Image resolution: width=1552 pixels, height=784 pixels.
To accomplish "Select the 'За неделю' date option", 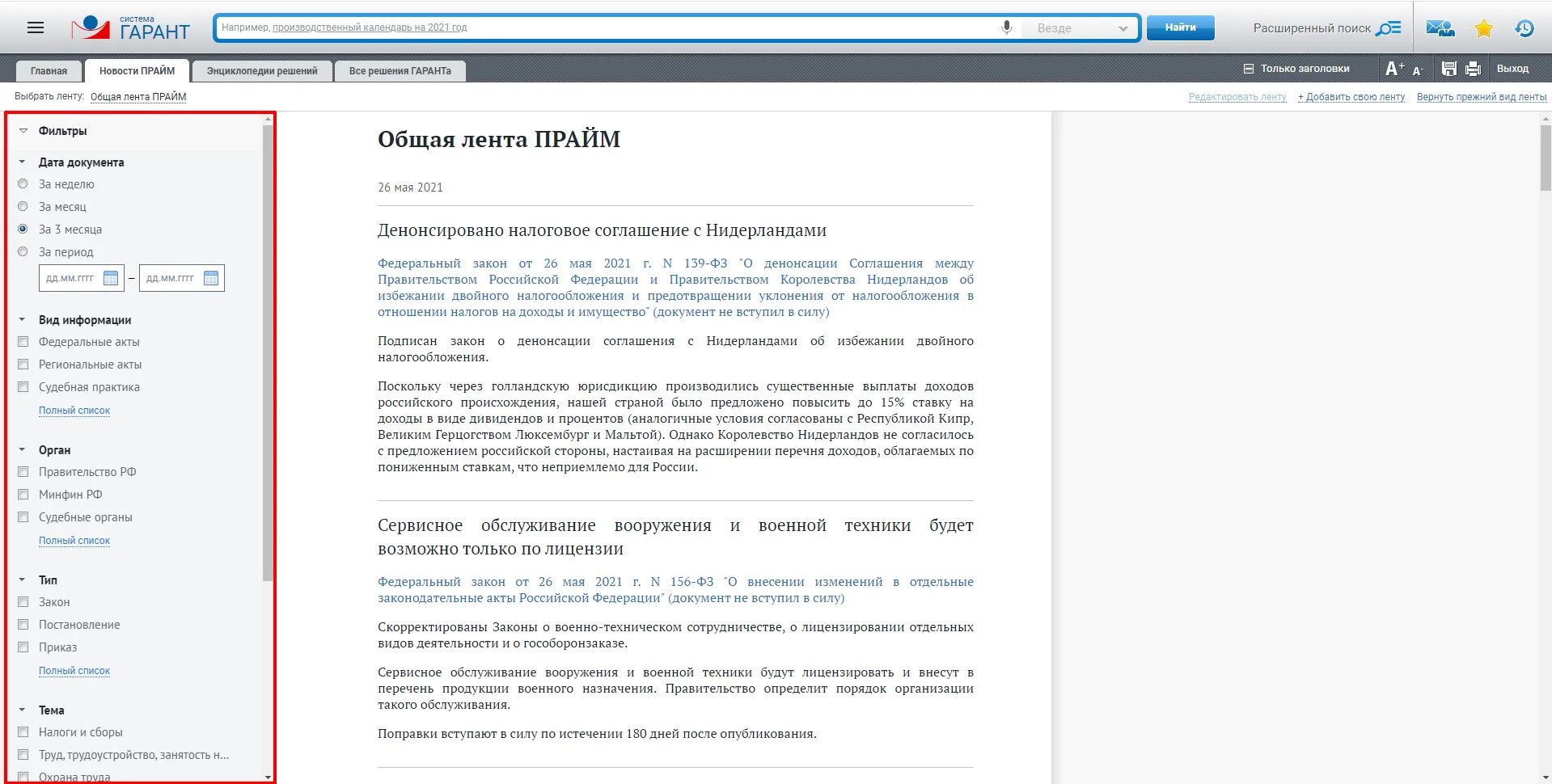I will click(x=23, y=183).
